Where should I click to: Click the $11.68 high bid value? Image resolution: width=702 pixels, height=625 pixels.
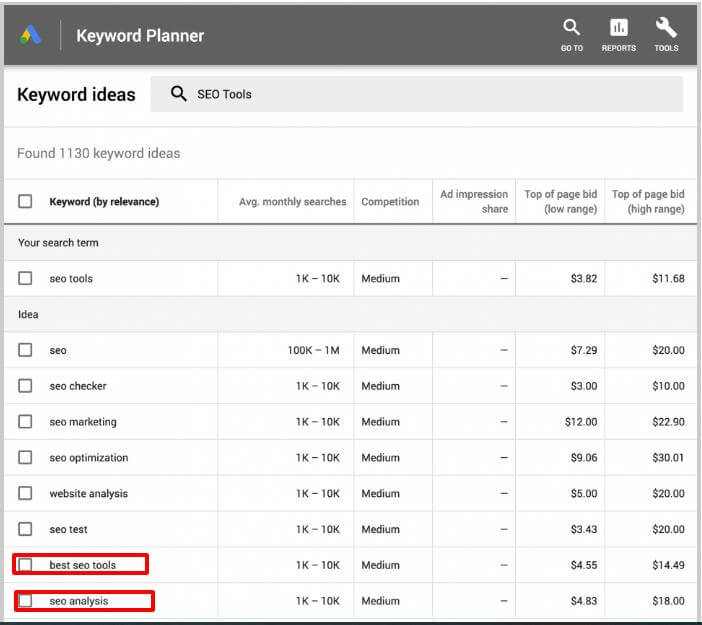click(x=668, y=278)
